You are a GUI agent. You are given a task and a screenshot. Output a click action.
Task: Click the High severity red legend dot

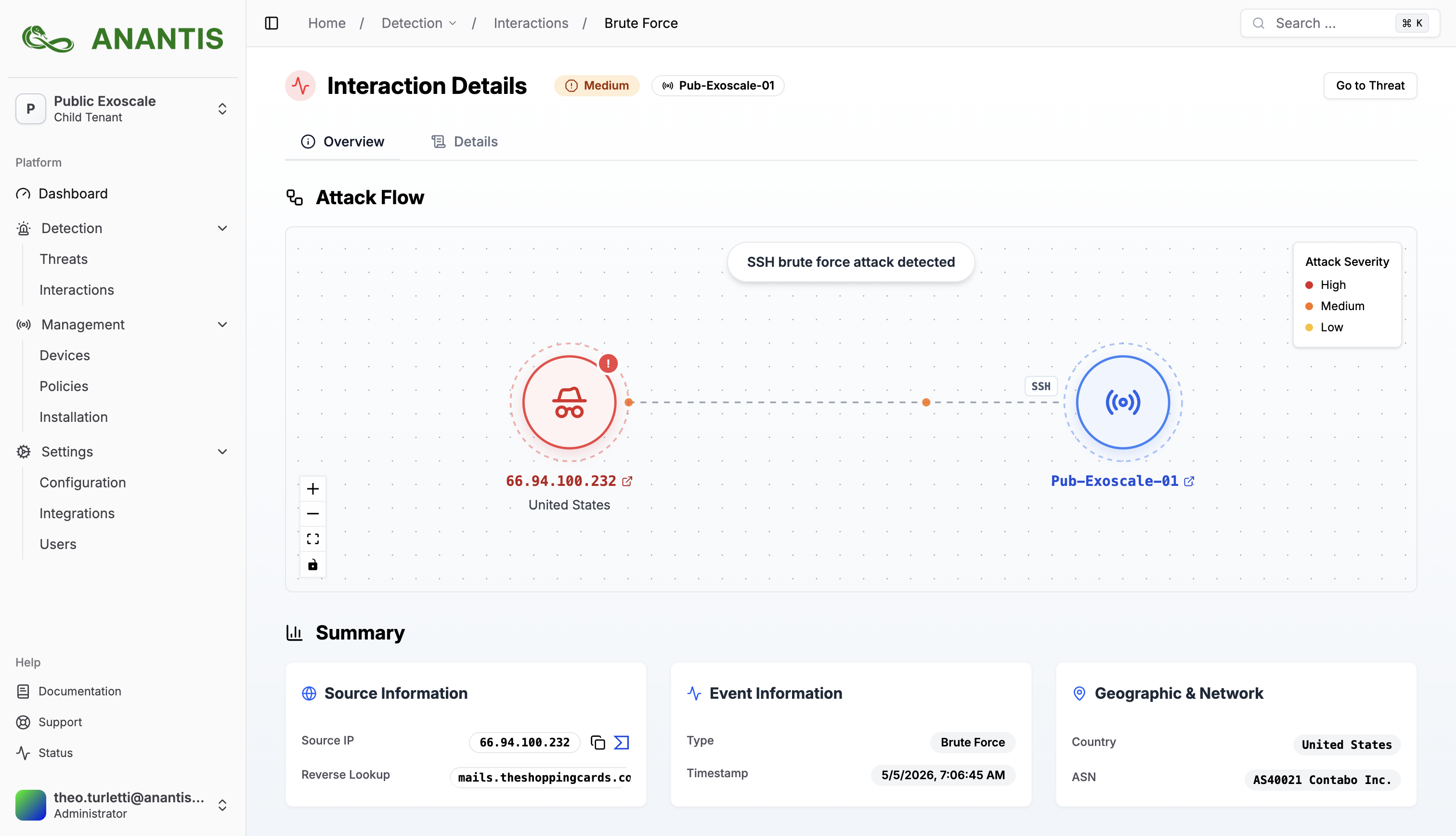1309,285
